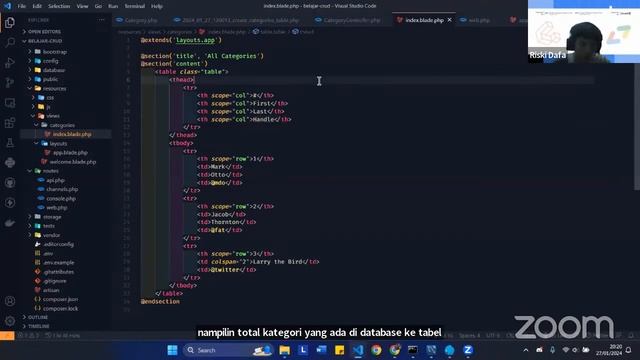Viewport: 640px width, 360px height.
Task: Open the View menu
Action: (x=82, y=6)
